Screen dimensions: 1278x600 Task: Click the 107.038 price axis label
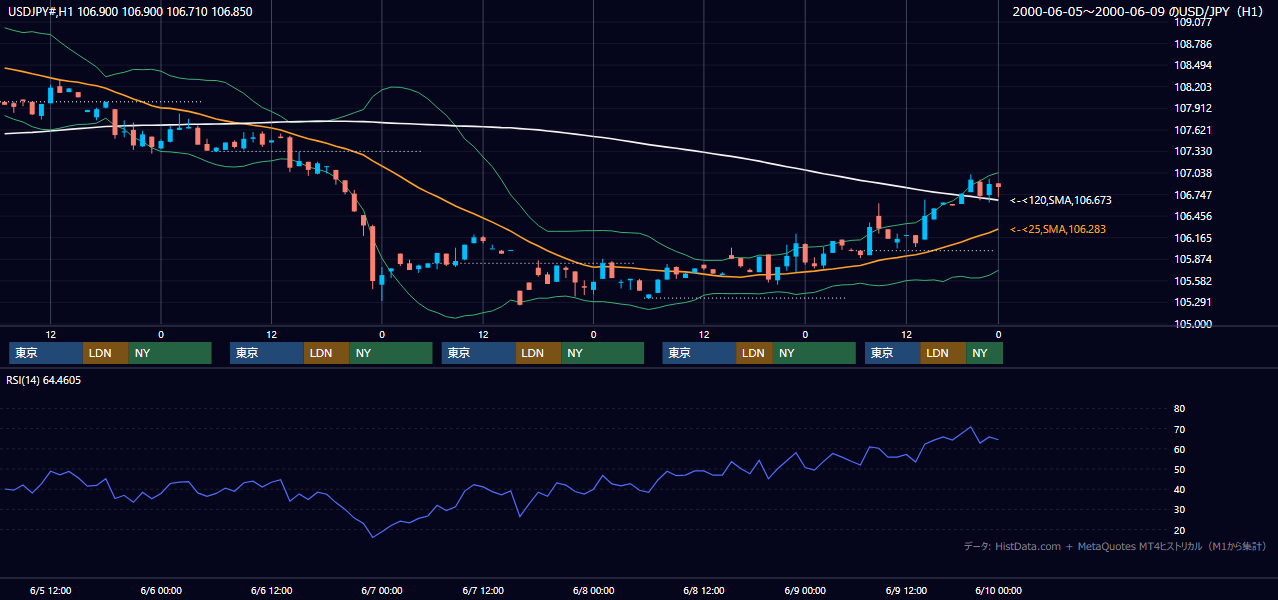[1193, 173]
